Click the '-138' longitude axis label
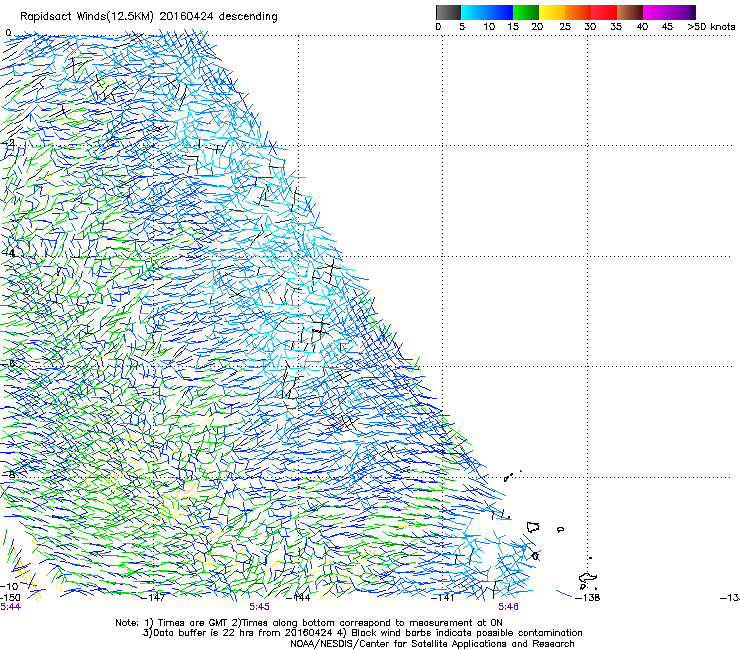Screen dimensions: 740x650 [x=588, y=598]
